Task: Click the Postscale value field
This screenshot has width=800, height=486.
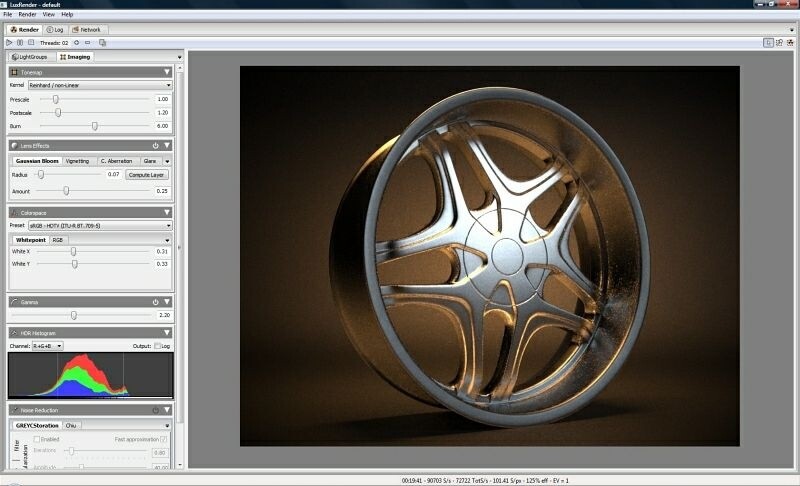Action: [x=161, y=113]
